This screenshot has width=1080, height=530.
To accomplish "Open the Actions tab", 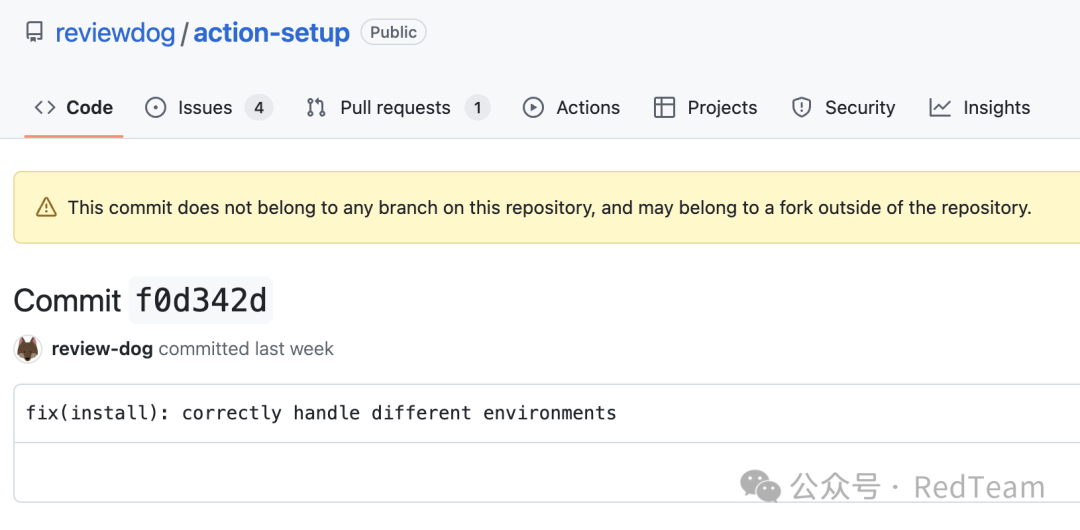I will pos(571,108).
